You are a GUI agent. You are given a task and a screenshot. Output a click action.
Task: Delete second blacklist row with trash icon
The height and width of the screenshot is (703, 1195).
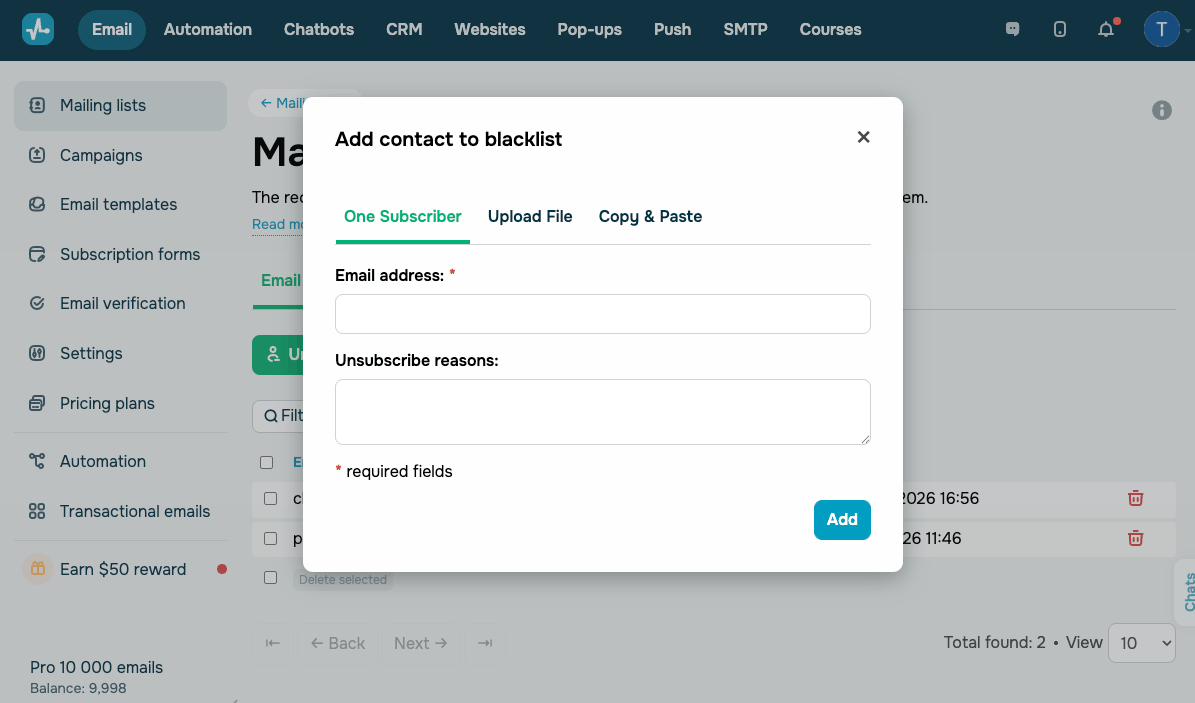click(x=1136, y=538)
